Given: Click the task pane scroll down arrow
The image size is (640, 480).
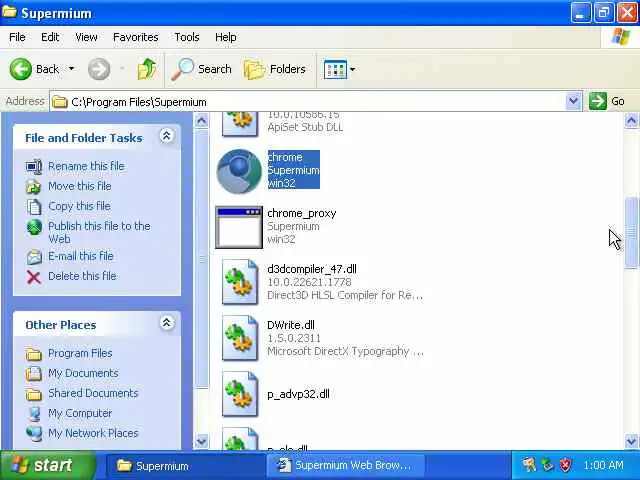Looking at the screenshot, I should tap(201, 441).
